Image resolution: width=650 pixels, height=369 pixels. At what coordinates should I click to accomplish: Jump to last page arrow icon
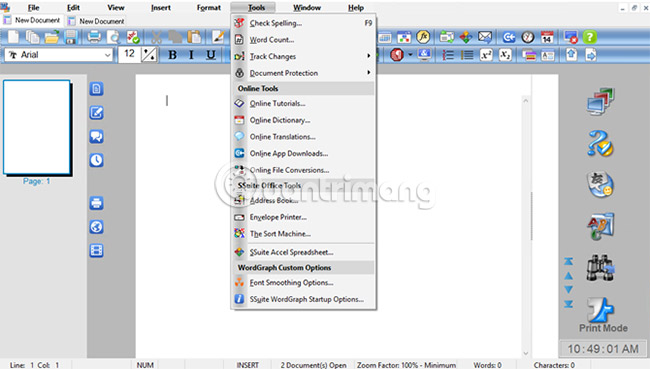(x=569, y=304)
